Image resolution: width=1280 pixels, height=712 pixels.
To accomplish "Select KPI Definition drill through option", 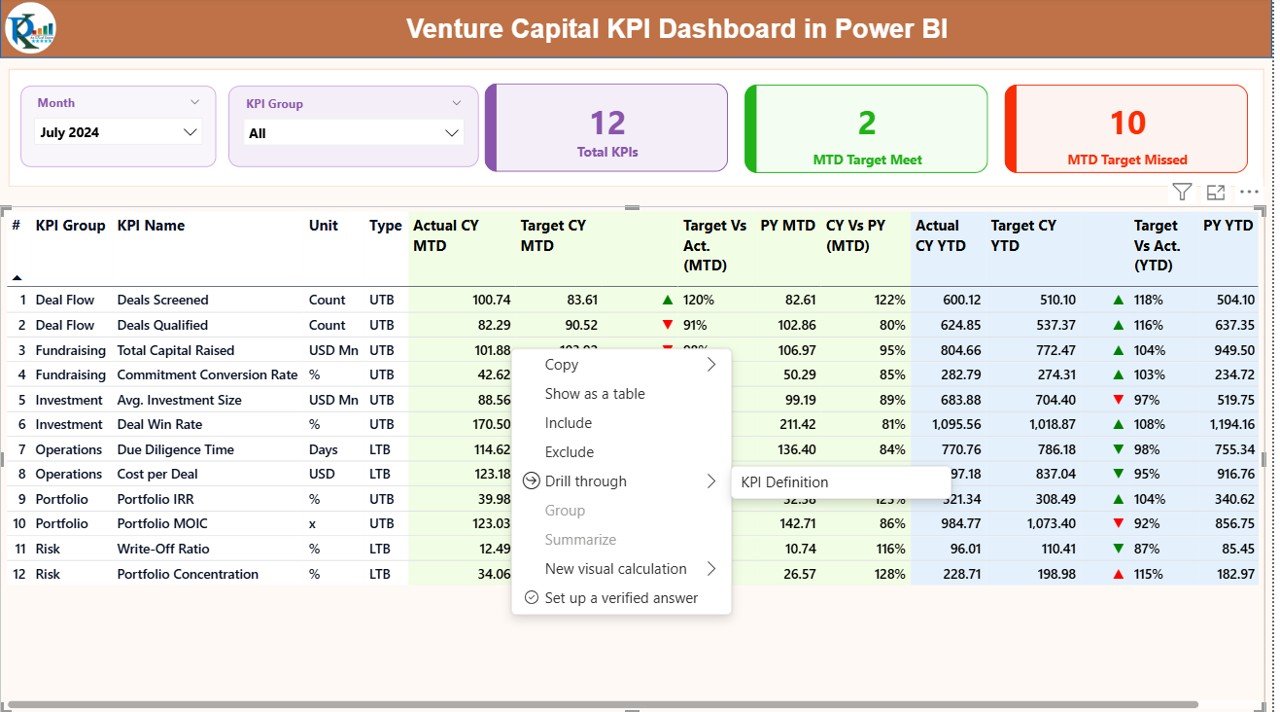I will point(785,482).
